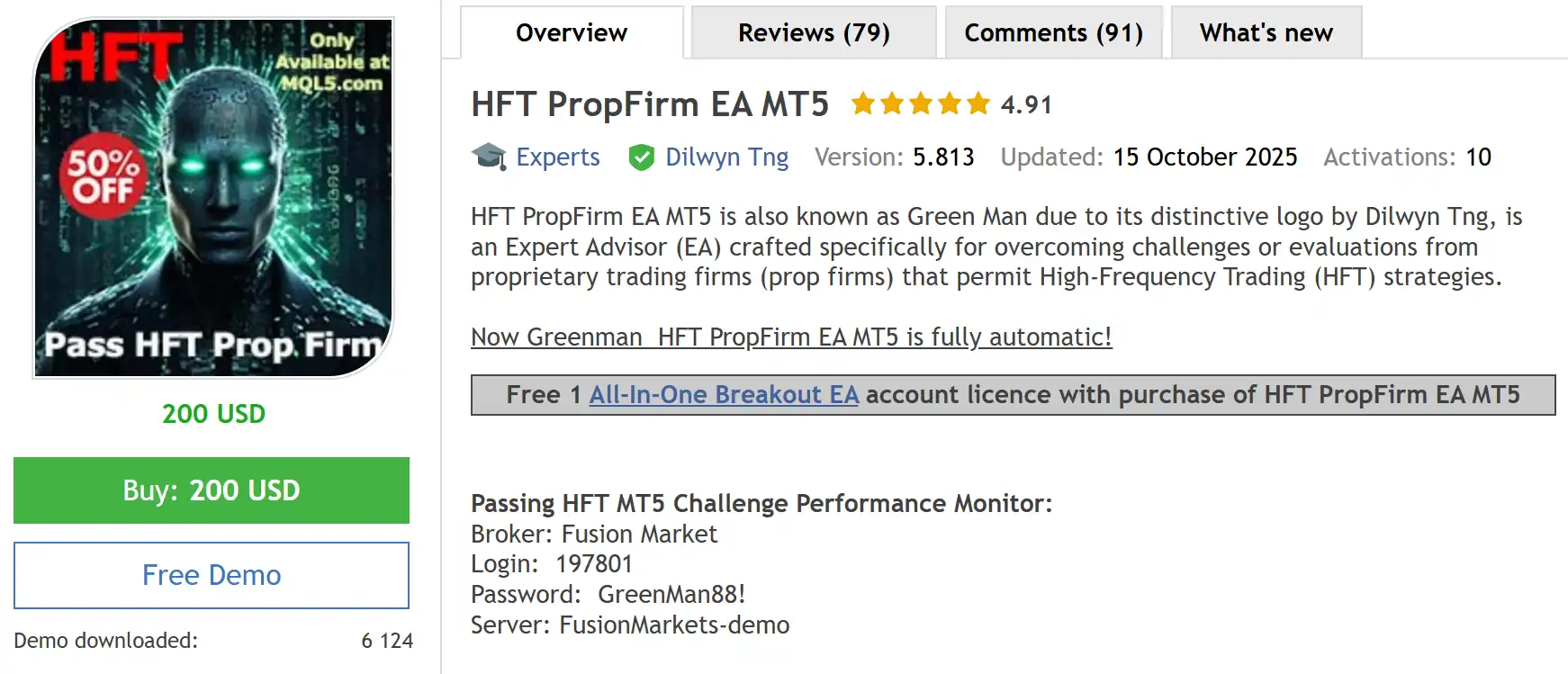Click the 4.91 rating score
This screenshot has height=674, width=1568.
1026,105
